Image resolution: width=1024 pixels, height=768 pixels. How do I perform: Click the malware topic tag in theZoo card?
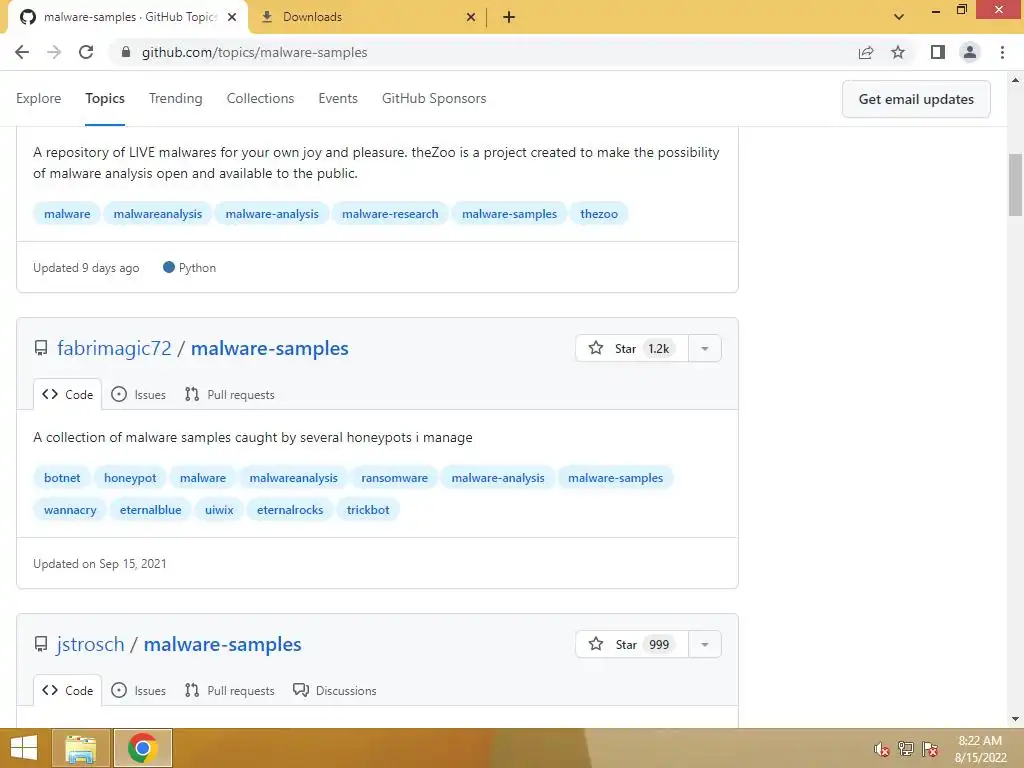(67, 214)
